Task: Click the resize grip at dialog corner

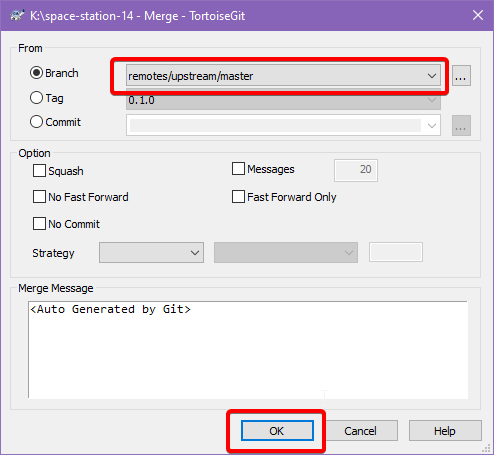Action: point(487,449)
